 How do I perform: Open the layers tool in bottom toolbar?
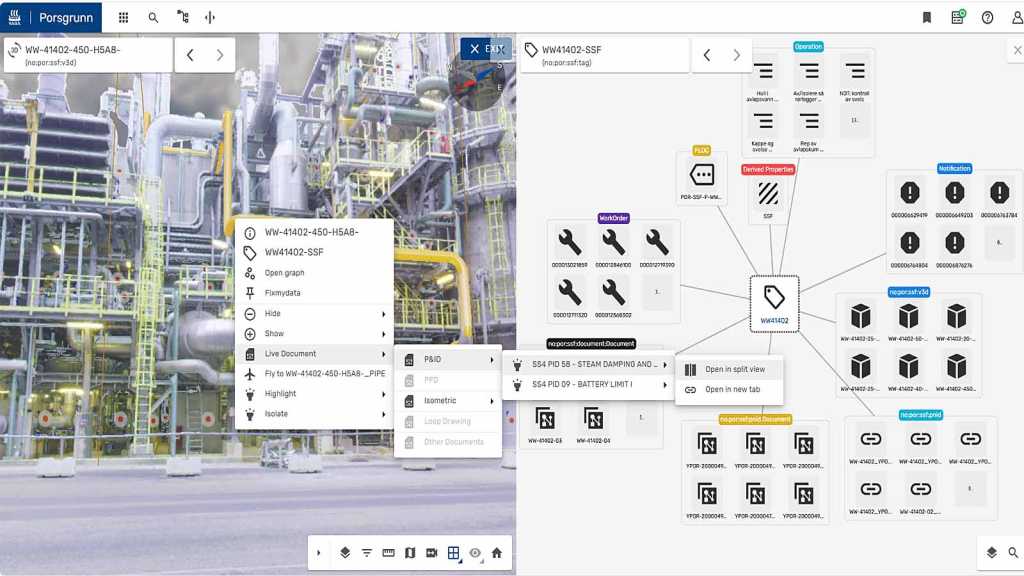tap(345, 552)
